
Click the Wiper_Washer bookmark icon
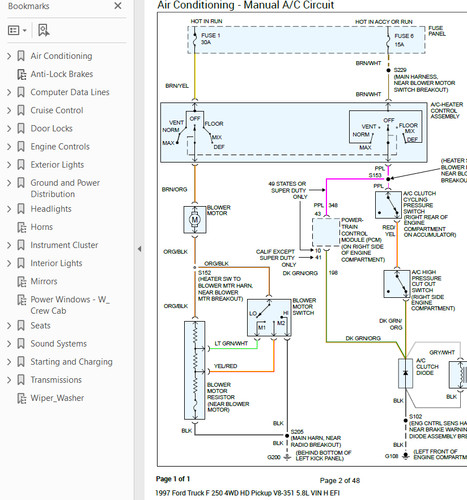[x=22, y=398]
